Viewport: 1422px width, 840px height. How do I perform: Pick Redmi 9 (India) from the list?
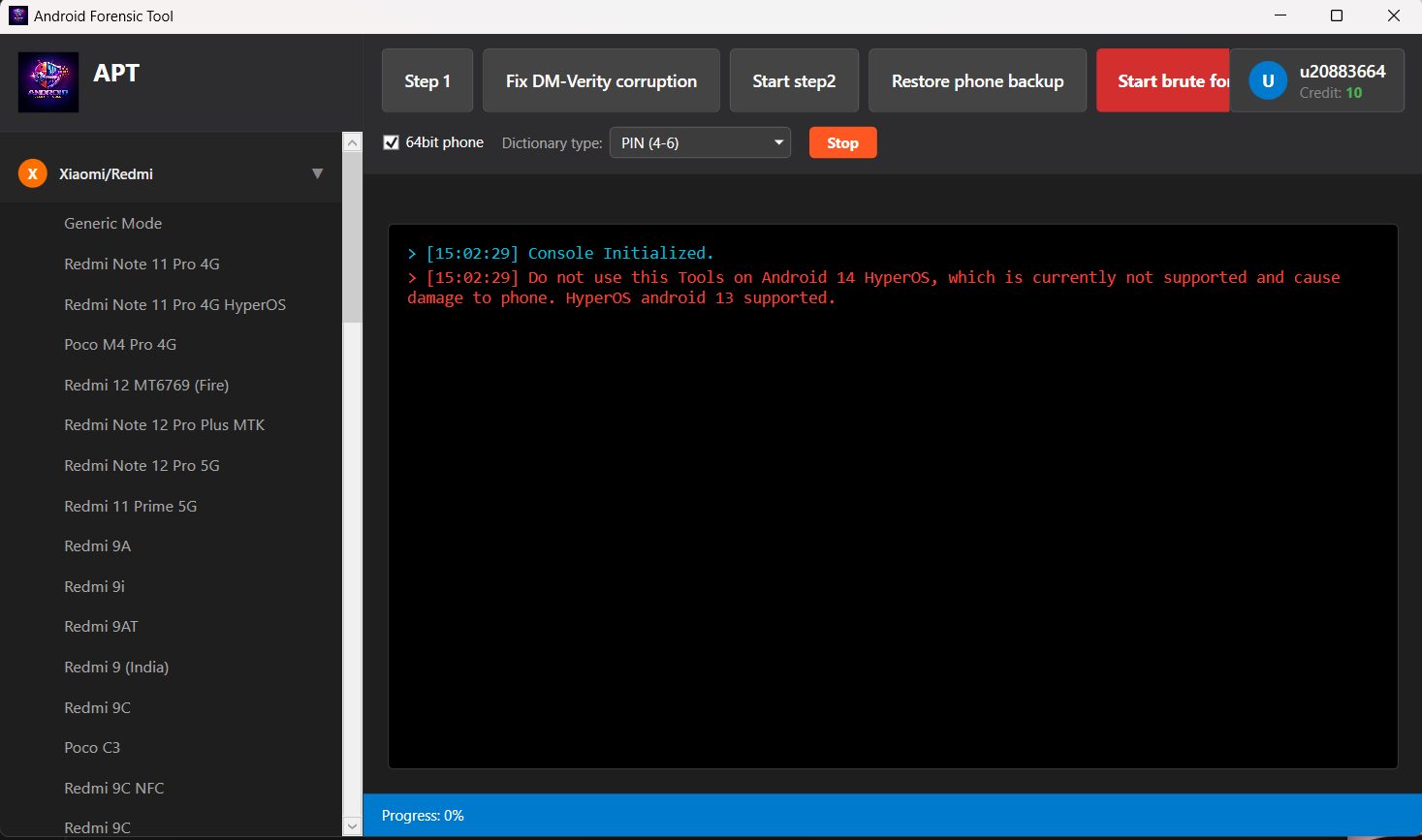point(116,667)
